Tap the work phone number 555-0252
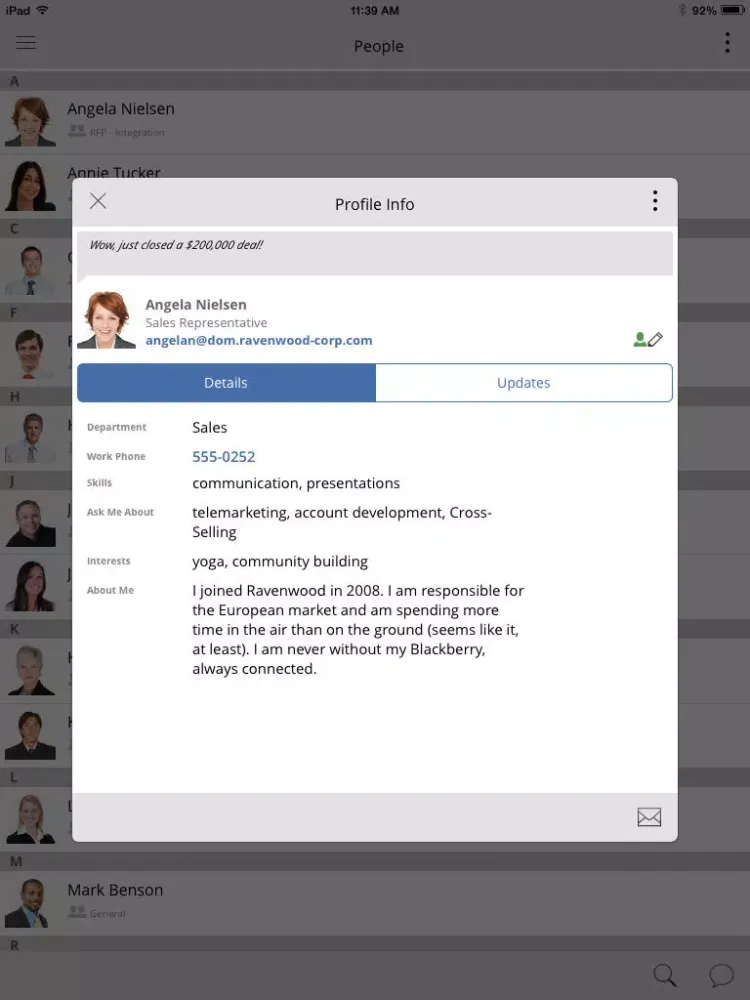Screen dimensions: 750x1000 [223, 456]
